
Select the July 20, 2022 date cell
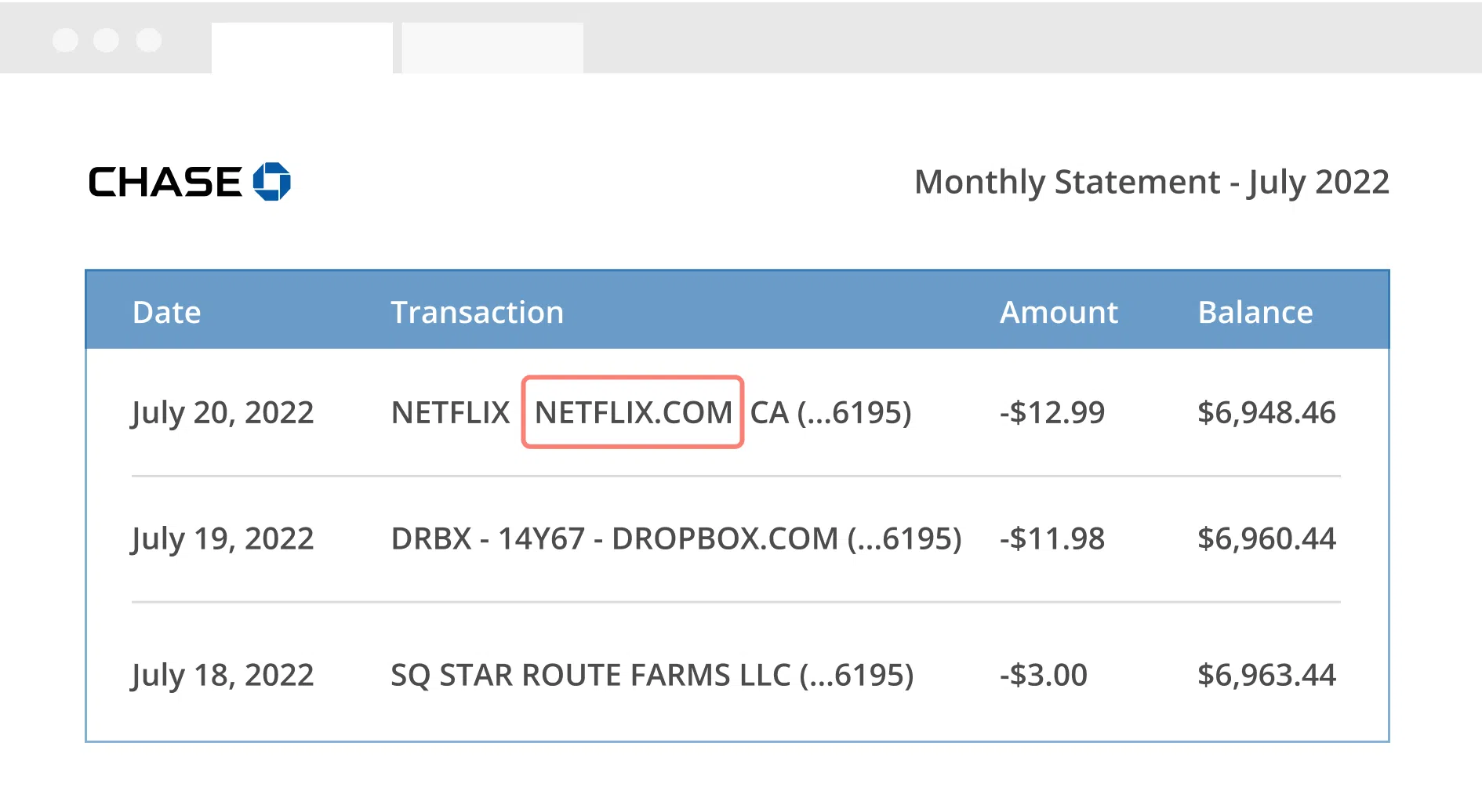pos(223,412)
